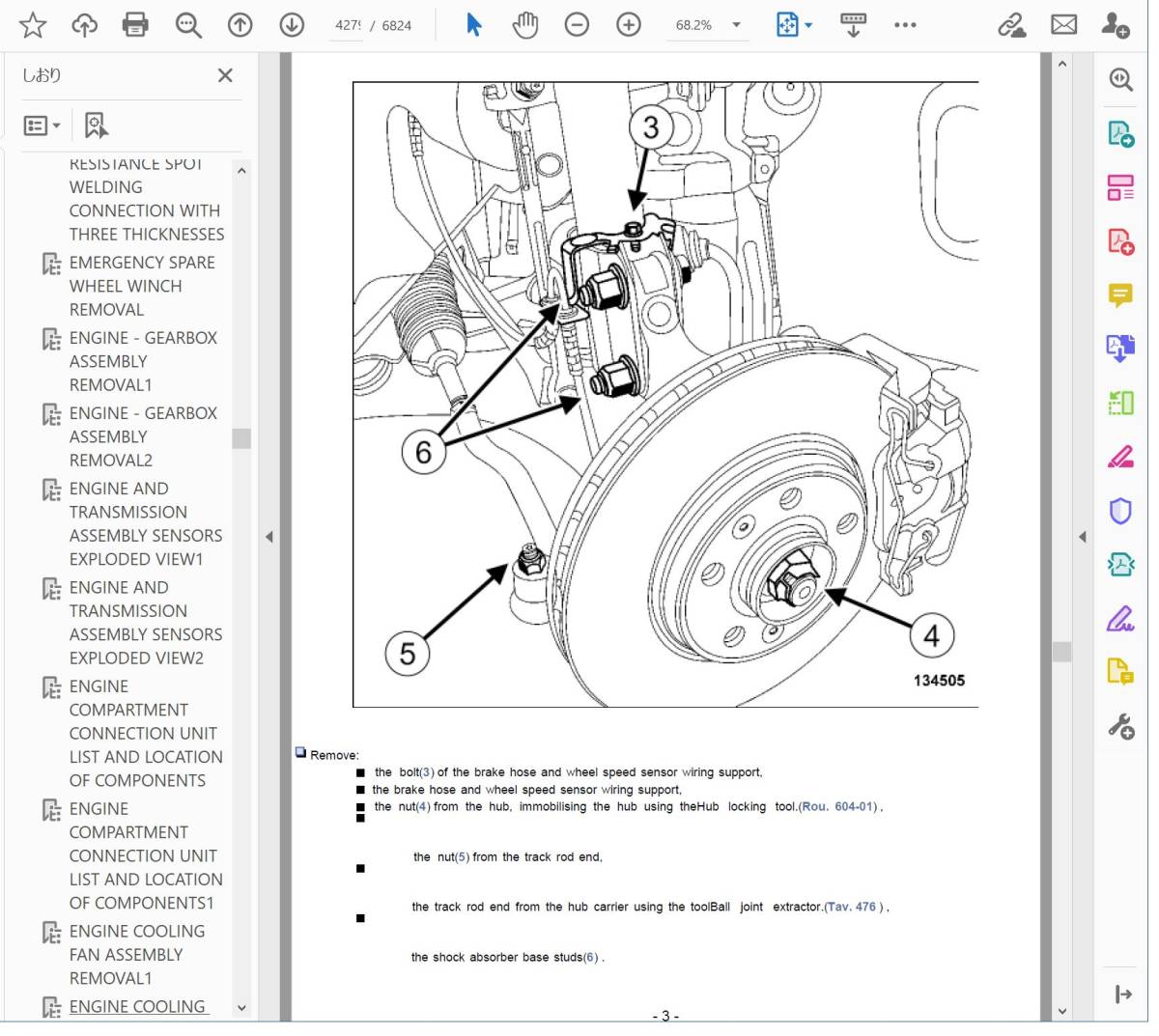Open ENGINE - GEARBOX ASSEMBLY REMOVAL2 bookmark
This screenshot has height=1036, width=1159.
coord(143,436)
